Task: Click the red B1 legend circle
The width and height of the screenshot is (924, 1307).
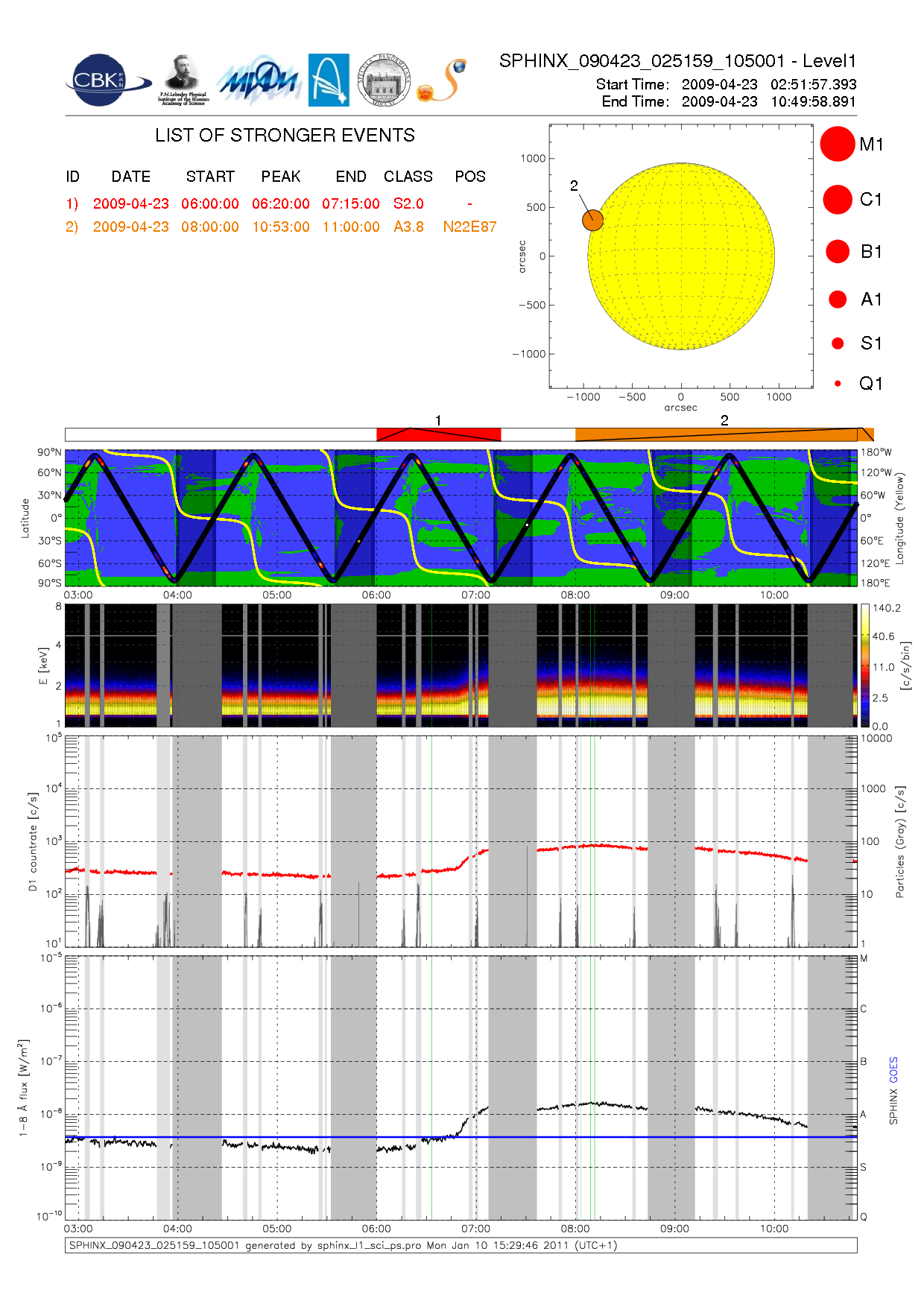Action: coord(837,252)
